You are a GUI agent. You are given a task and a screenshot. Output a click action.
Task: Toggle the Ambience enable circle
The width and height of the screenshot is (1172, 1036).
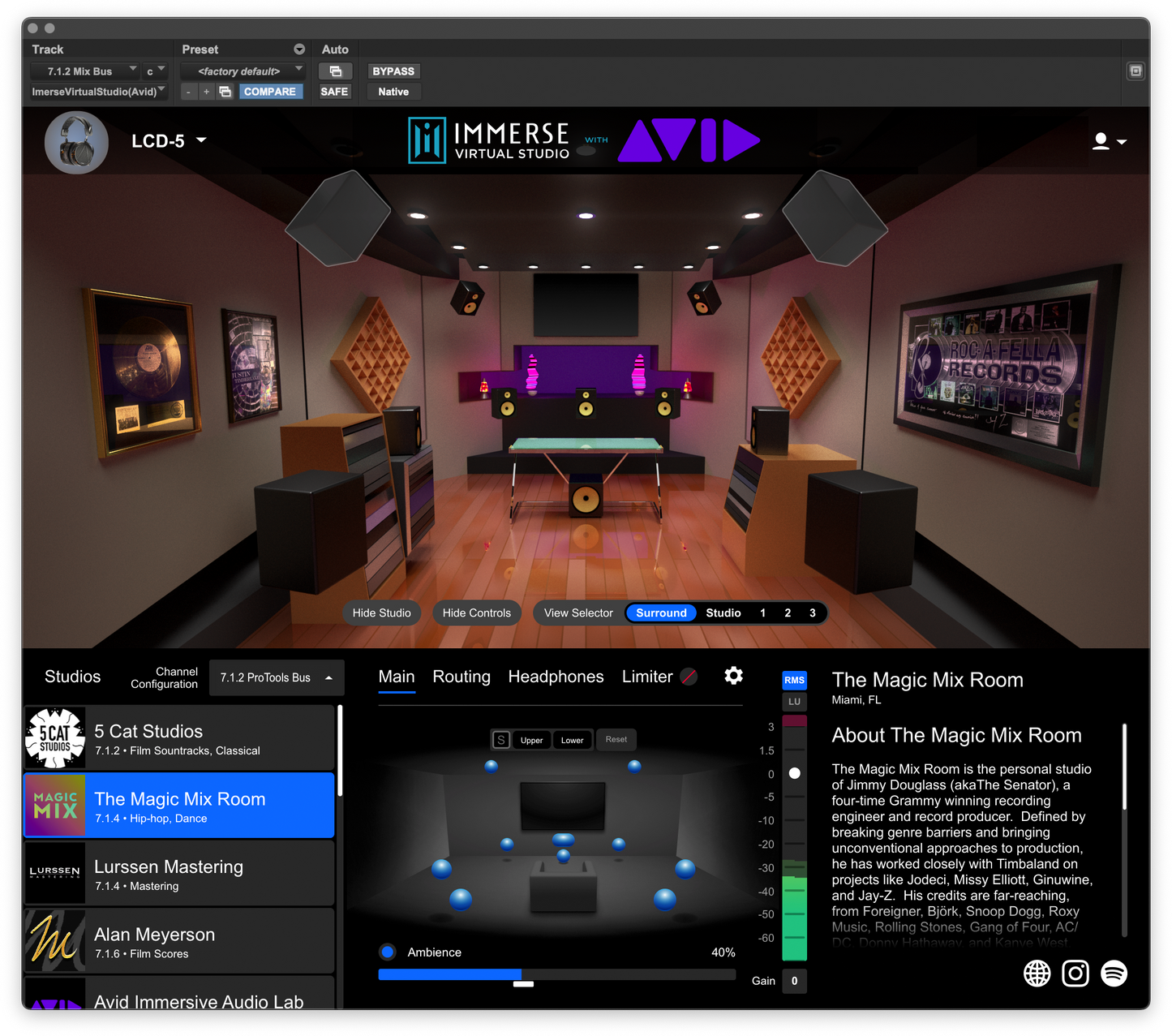tap(388, 952)
